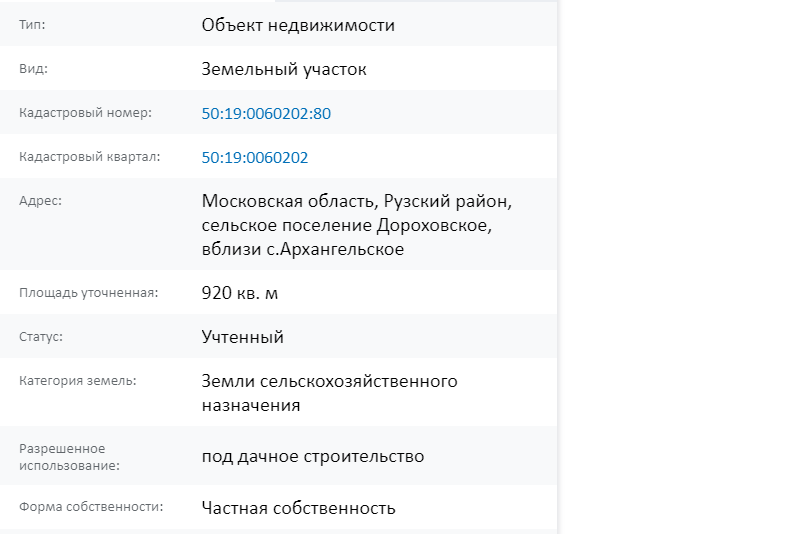This screenshot has width=801, height=534.
Task: Select the '920 кв. м' area value
Action: (x=240, y=293)
